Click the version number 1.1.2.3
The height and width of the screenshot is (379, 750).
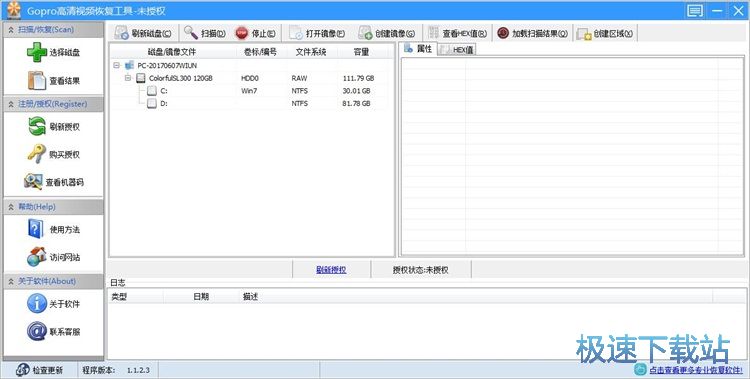click(x=138, y=370)
